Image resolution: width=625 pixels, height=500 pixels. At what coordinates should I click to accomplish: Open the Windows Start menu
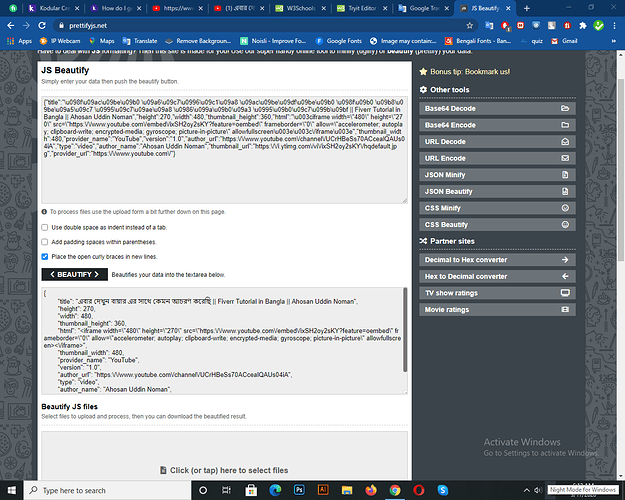[x=12, y=490]
